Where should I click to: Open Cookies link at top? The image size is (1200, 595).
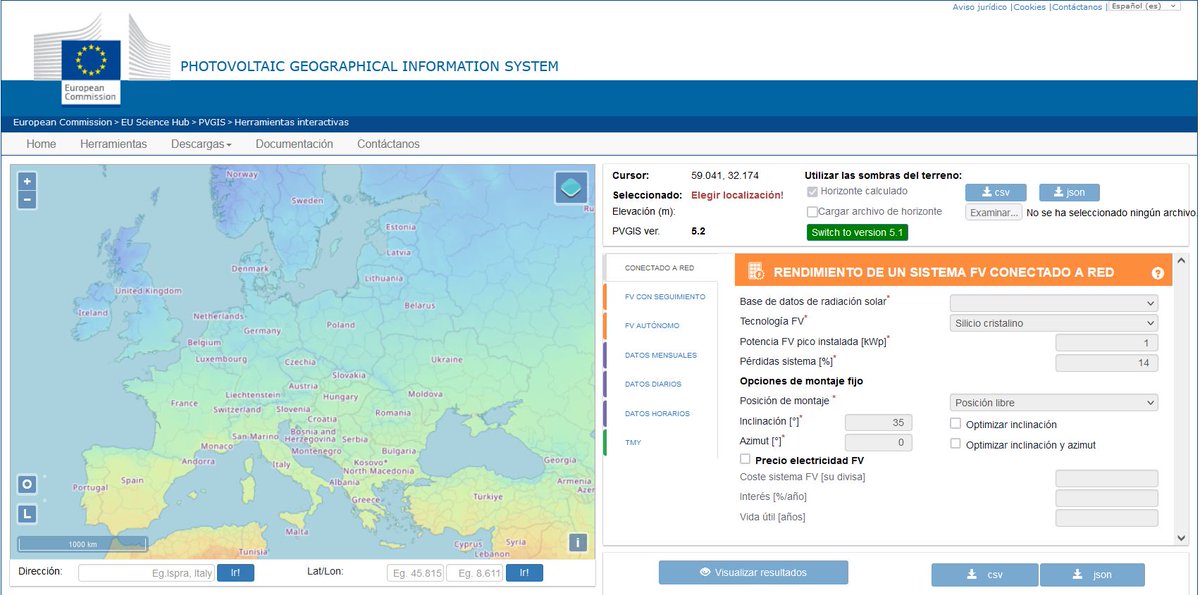point(1030,7)
